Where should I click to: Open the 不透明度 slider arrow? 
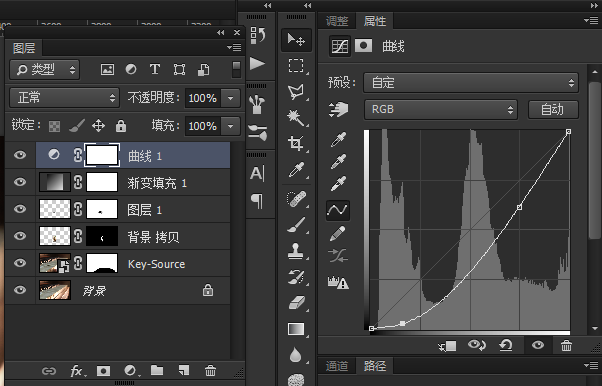(230, 98)
